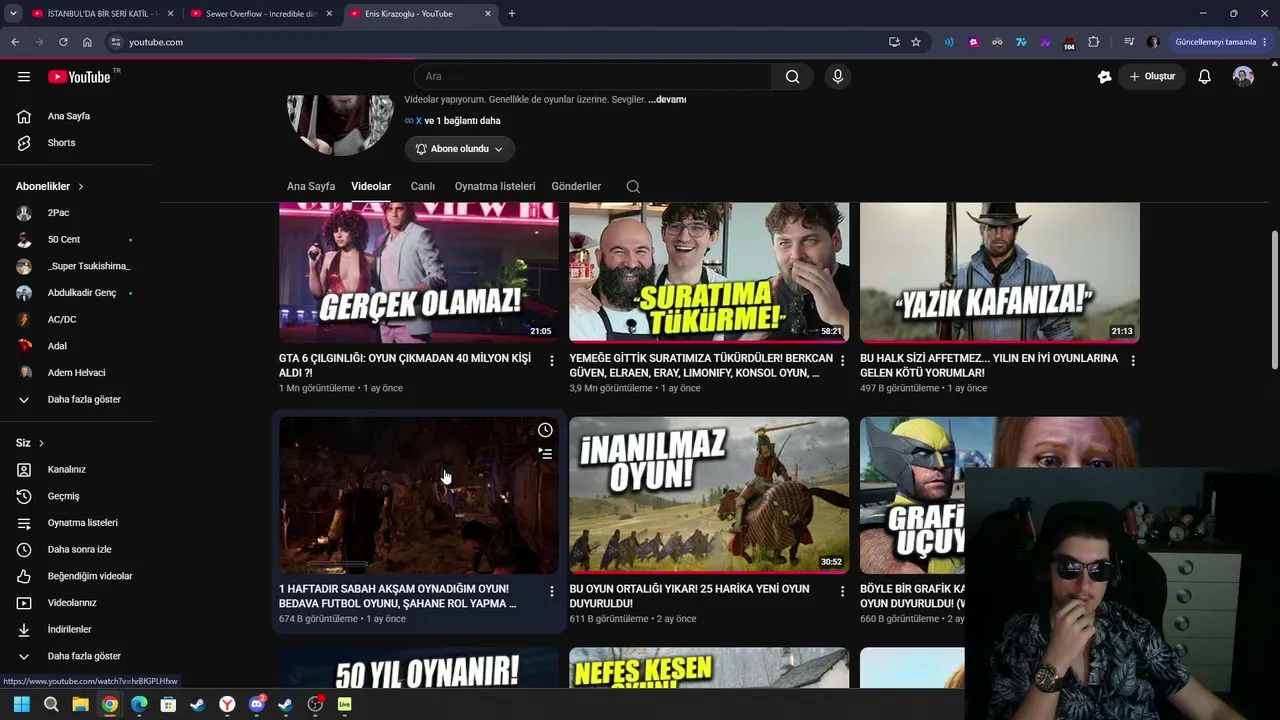Click the Oluştur create button
Screen dimensions: 1280x720
click(1152, 77)
